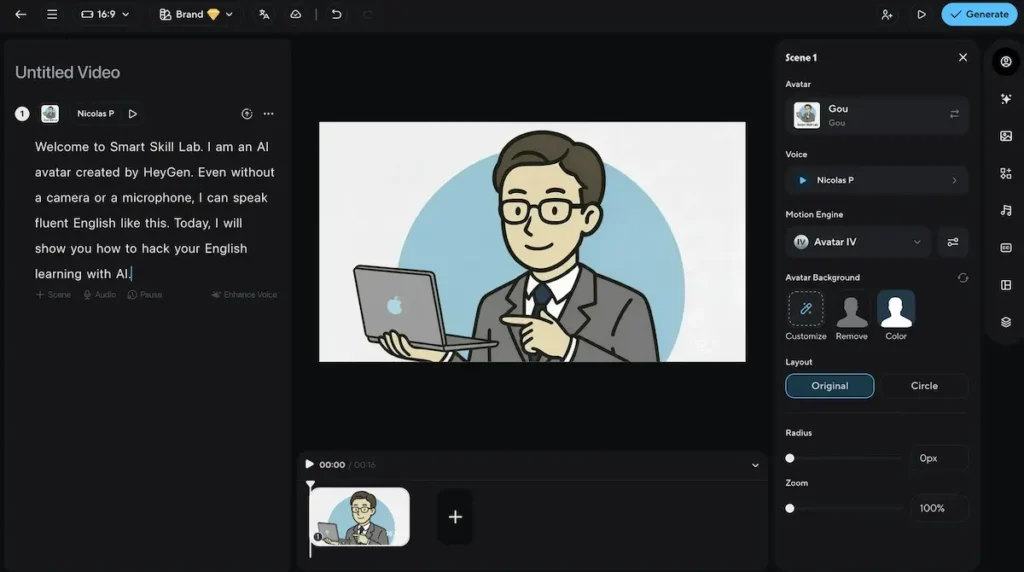The image size is (1024, 572).
Task: Redo the last undone action
Action: coord(368,14)
